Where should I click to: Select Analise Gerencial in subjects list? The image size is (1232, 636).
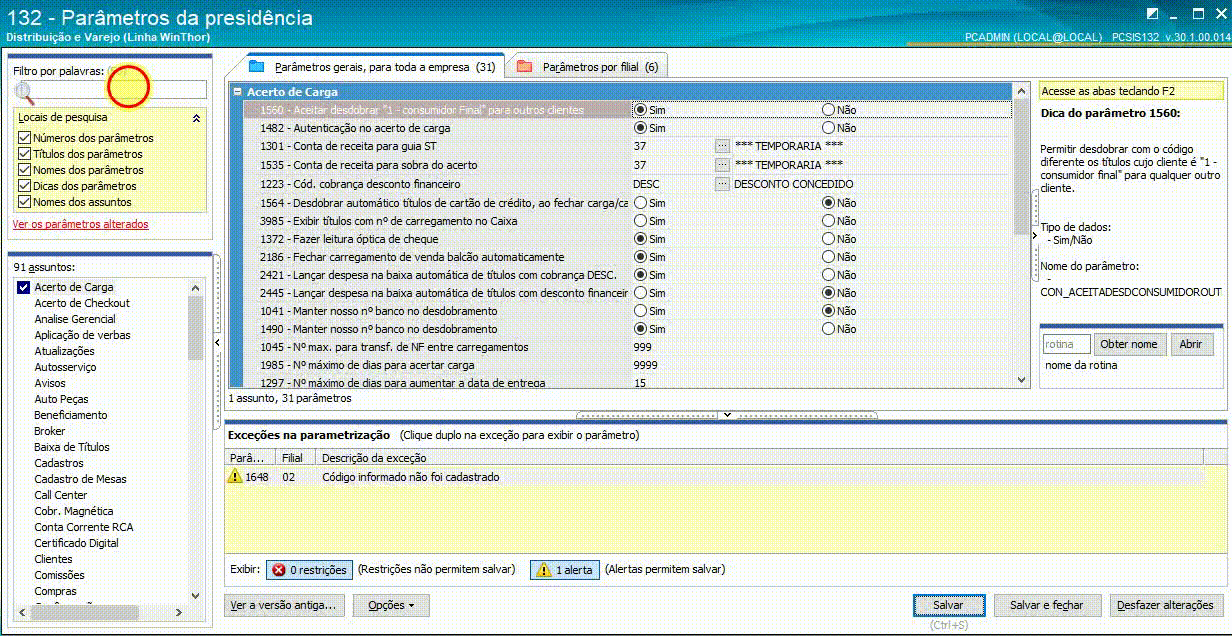(x=75, y=319)
